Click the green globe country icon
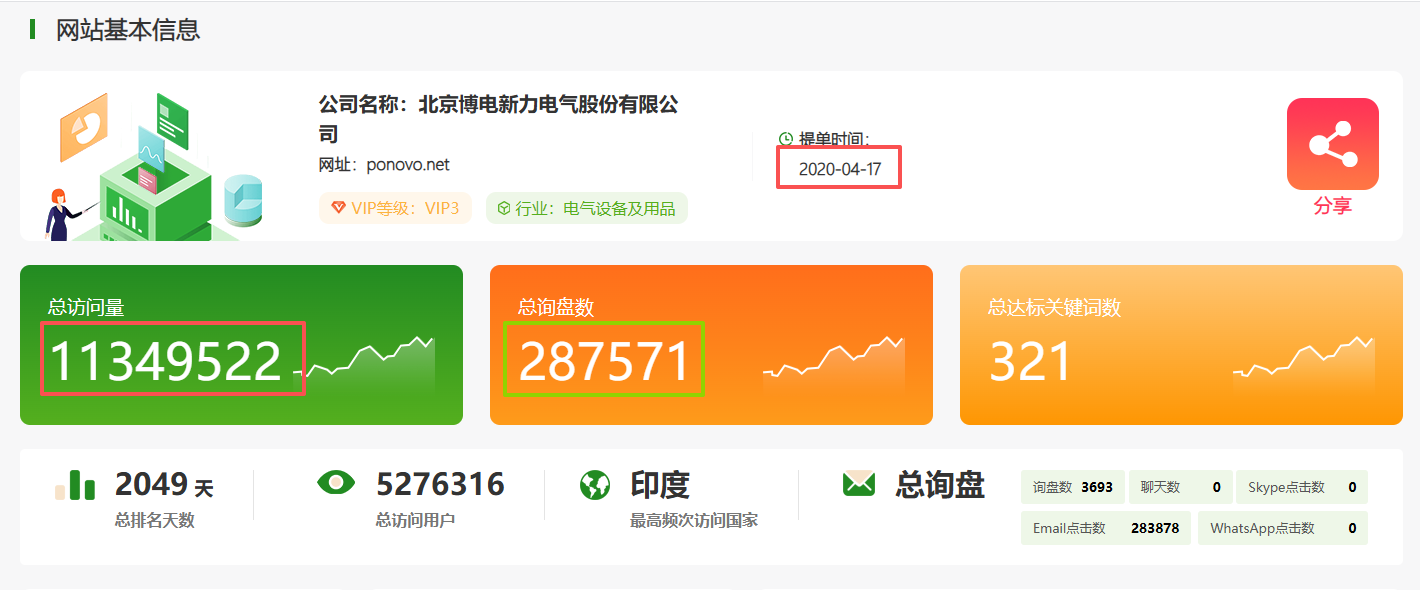The width and height of the screenshot is (1420, 590). click(x=595, y=485)
